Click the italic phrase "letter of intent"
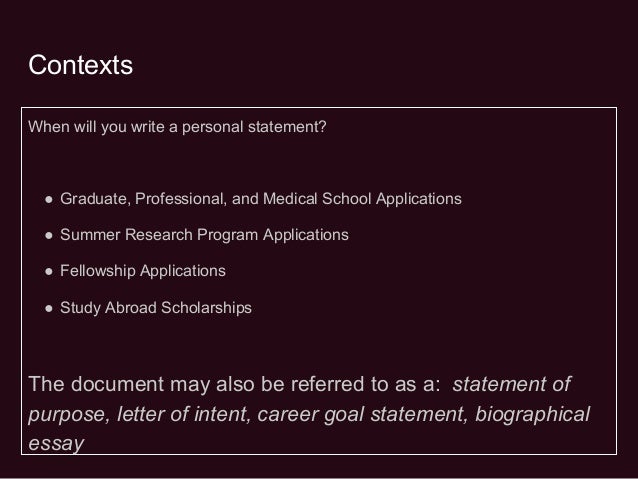638x479 pixels. (184, 414)
